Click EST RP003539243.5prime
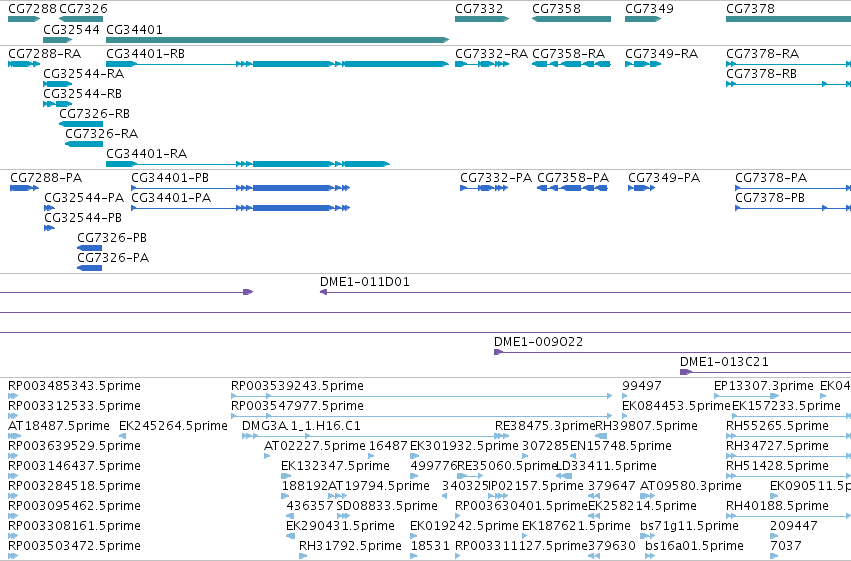 click(297, 386)
